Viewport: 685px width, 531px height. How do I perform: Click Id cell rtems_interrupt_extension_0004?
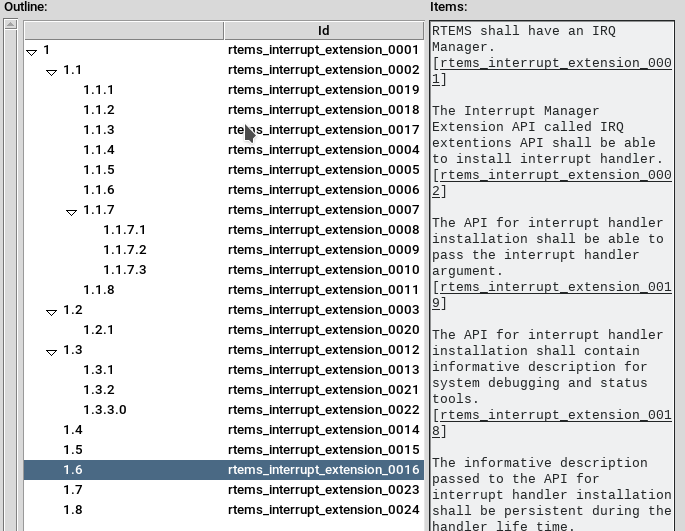click(x=324, y=150)
